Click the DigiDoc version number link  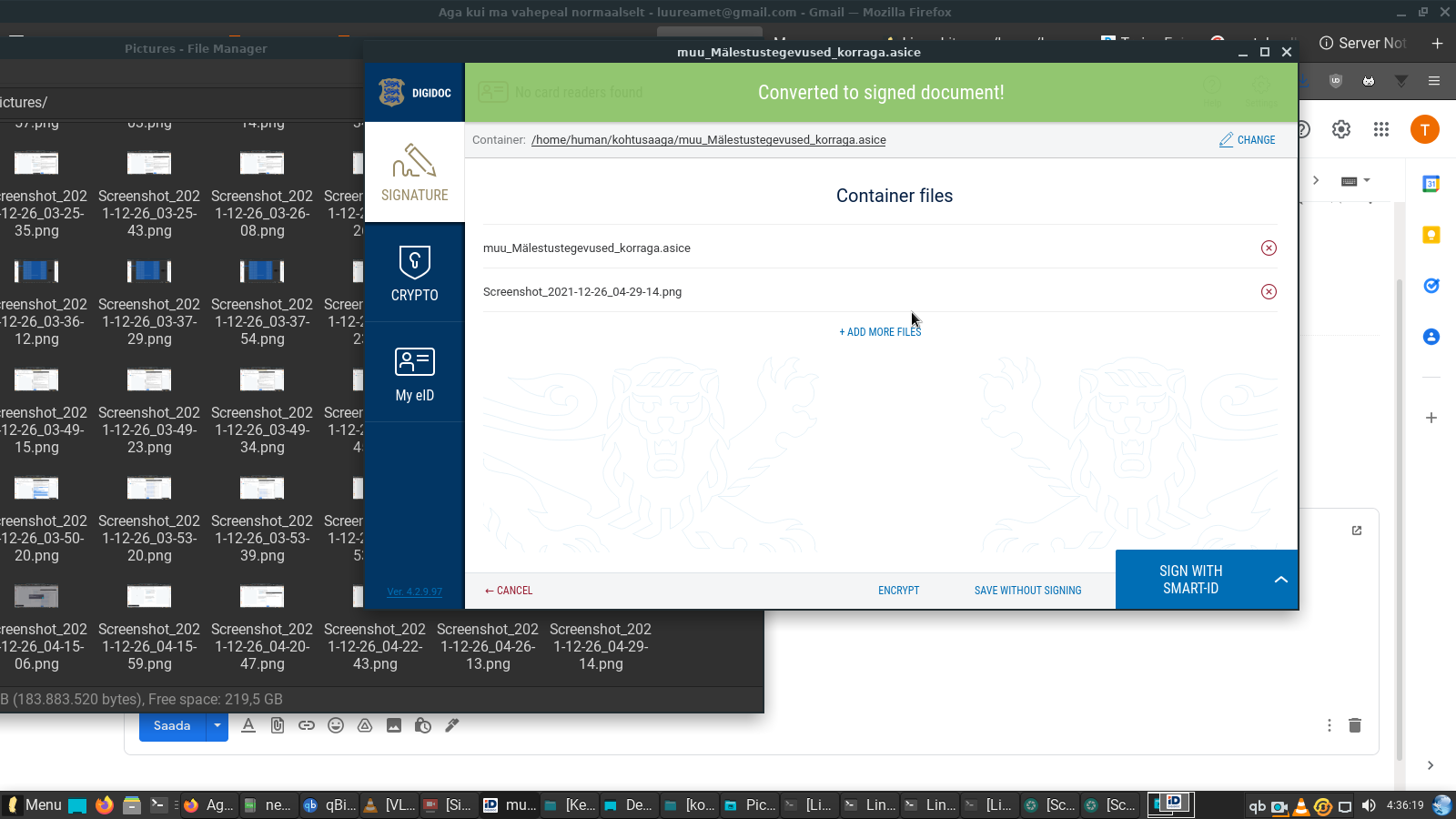tap(415, 591)
